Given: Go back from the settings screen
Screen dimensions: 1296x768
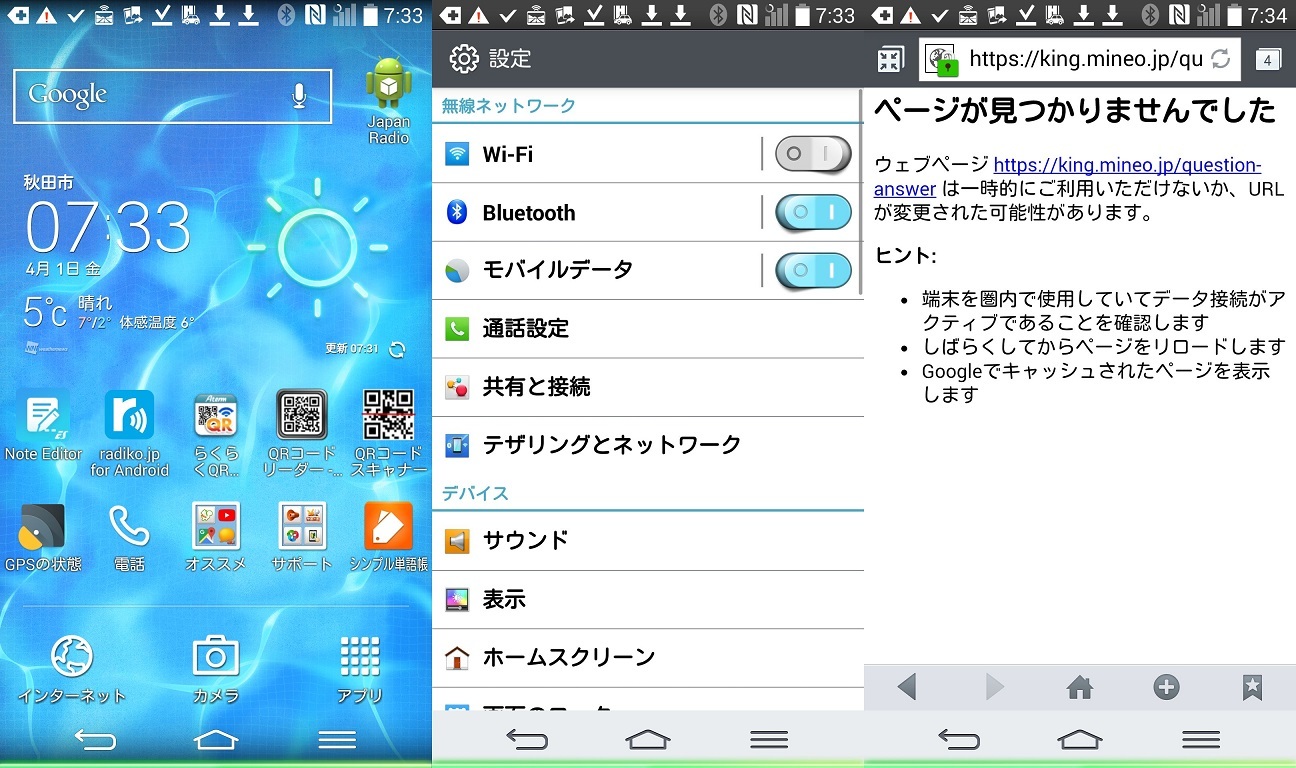Looking at the screenshot, I should pos(527,740).
